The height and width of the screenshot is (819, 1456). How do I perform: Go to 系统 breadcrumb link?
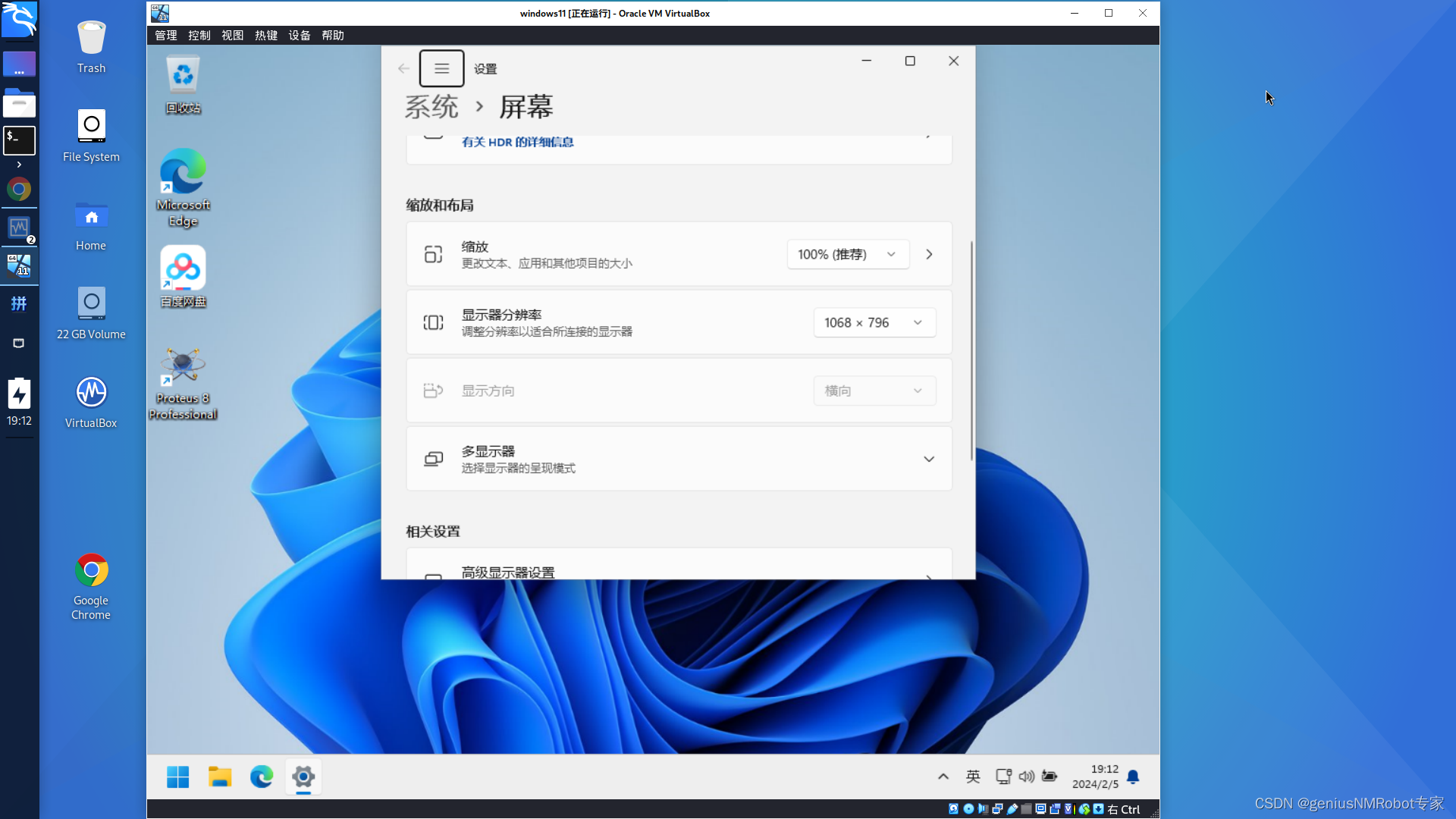click(431, 107)
